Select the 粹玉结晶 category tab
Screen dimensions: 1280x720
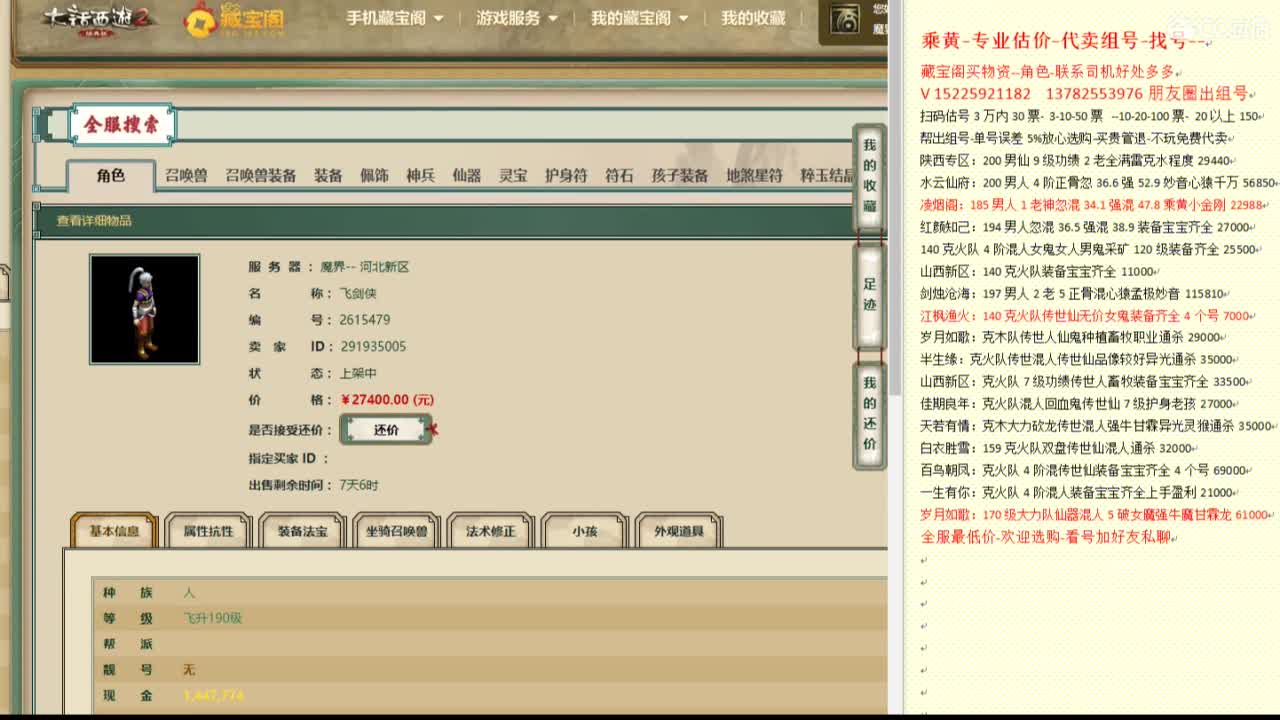coord(827,176)
